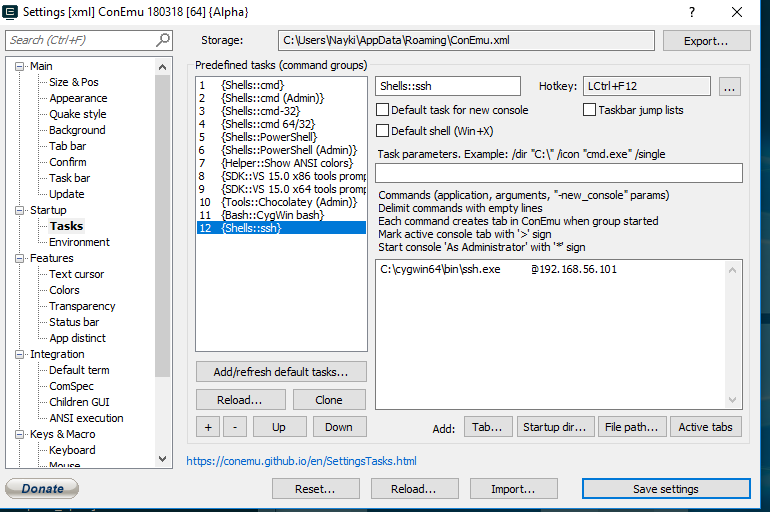The height and width of the screenshot is (512, 770).
Task: Move task Down
Action: click(339, 427)
